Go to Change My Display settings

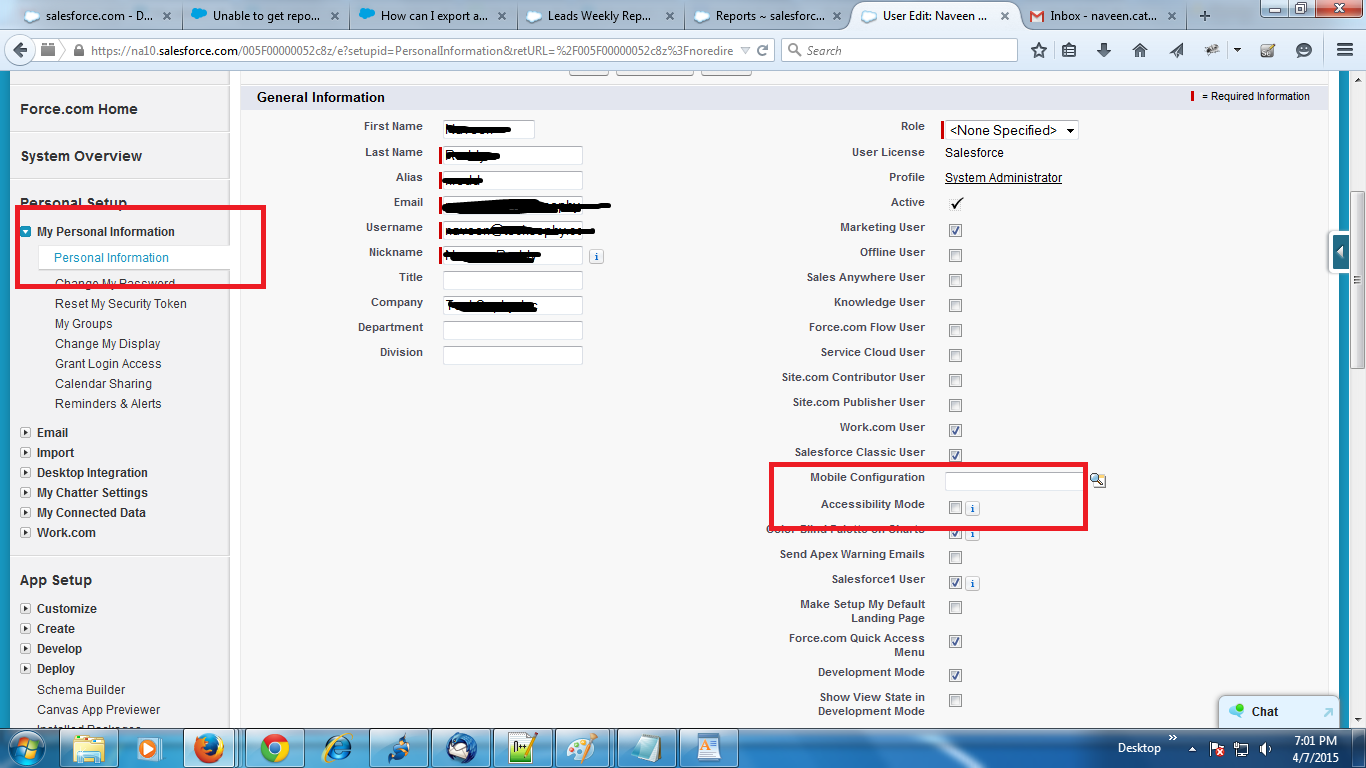coord(108,344)
